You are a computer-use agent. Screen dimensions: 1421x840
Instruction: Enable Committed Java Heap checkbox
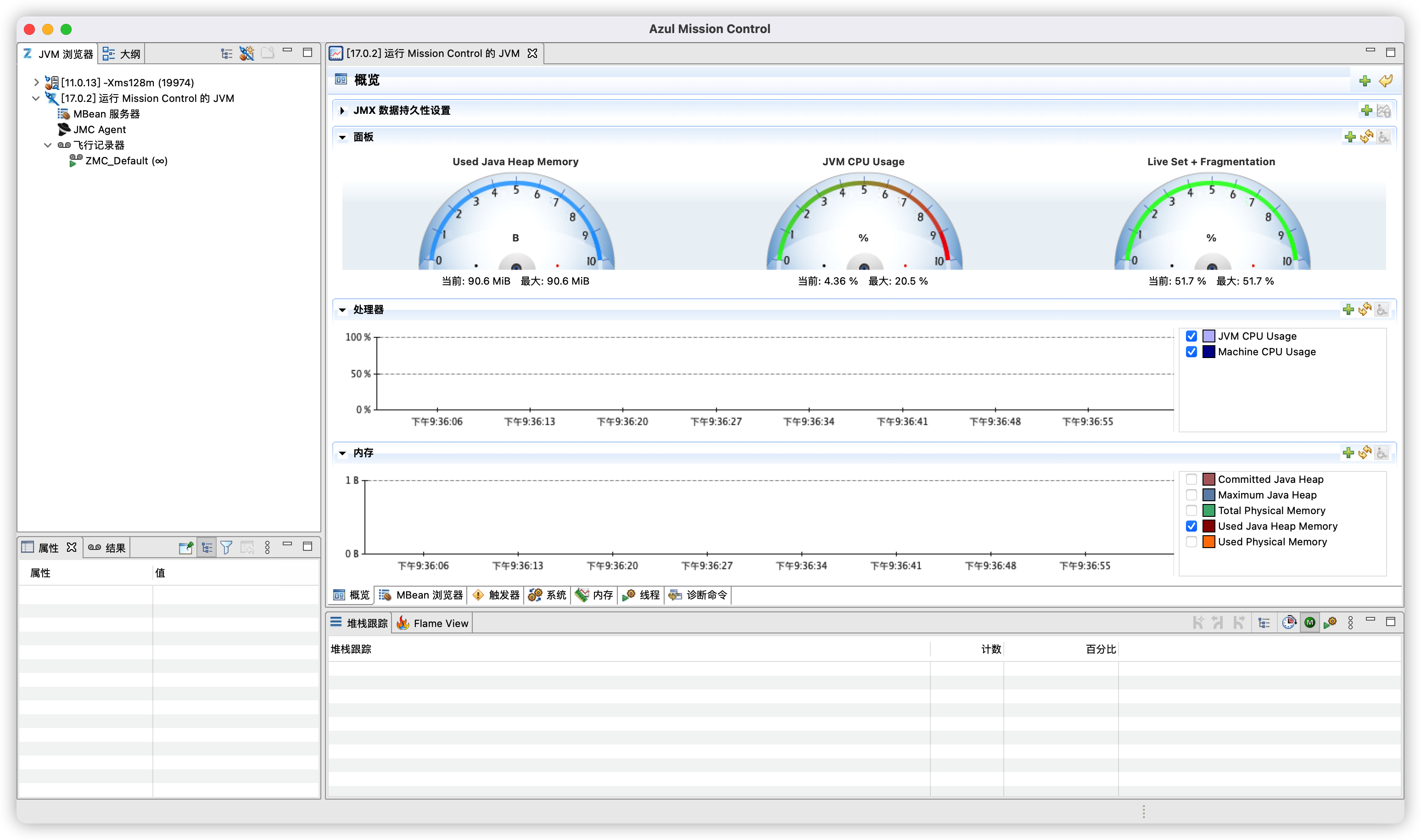pos(1191,479)
